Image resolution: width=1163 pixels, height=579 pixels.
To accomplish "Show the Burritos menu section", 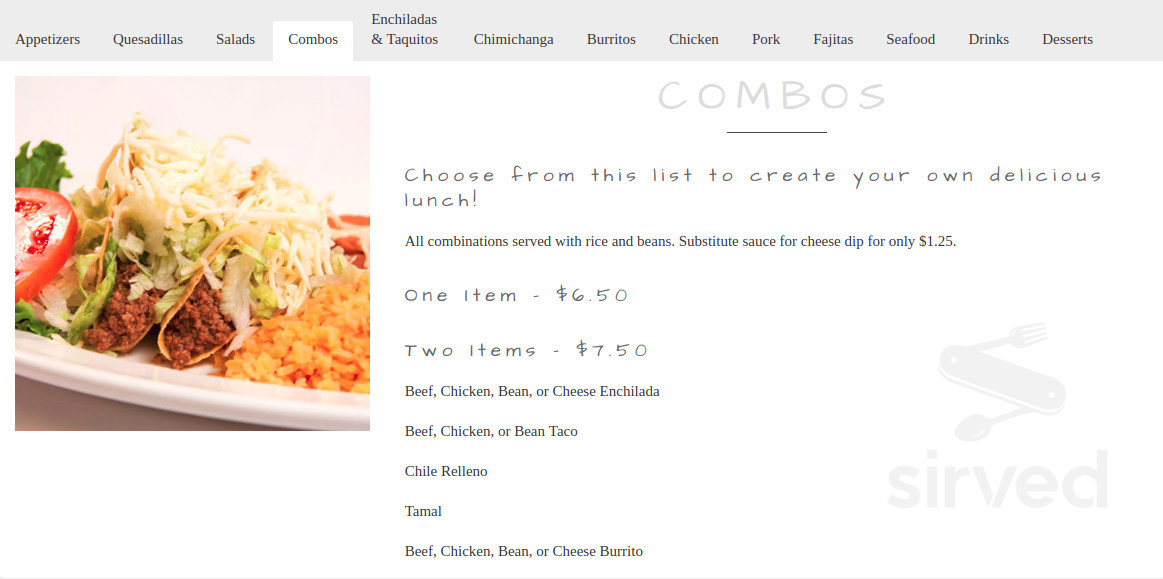I will coord(611,40).
